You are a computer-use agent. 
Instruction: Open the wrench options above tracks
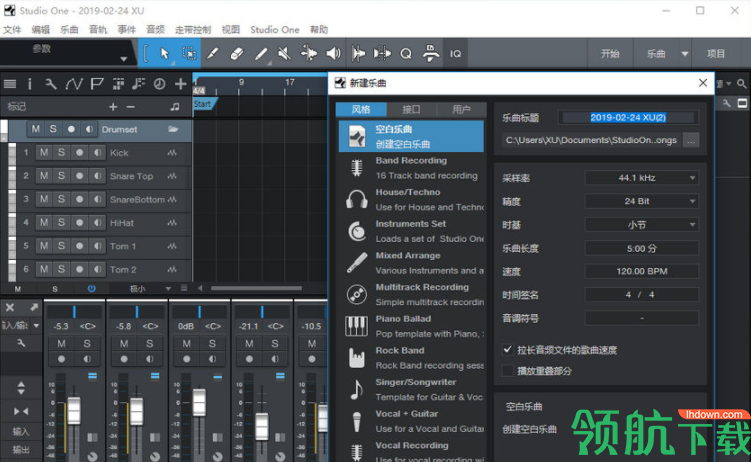pyautogui.click(x=50, y=84)
